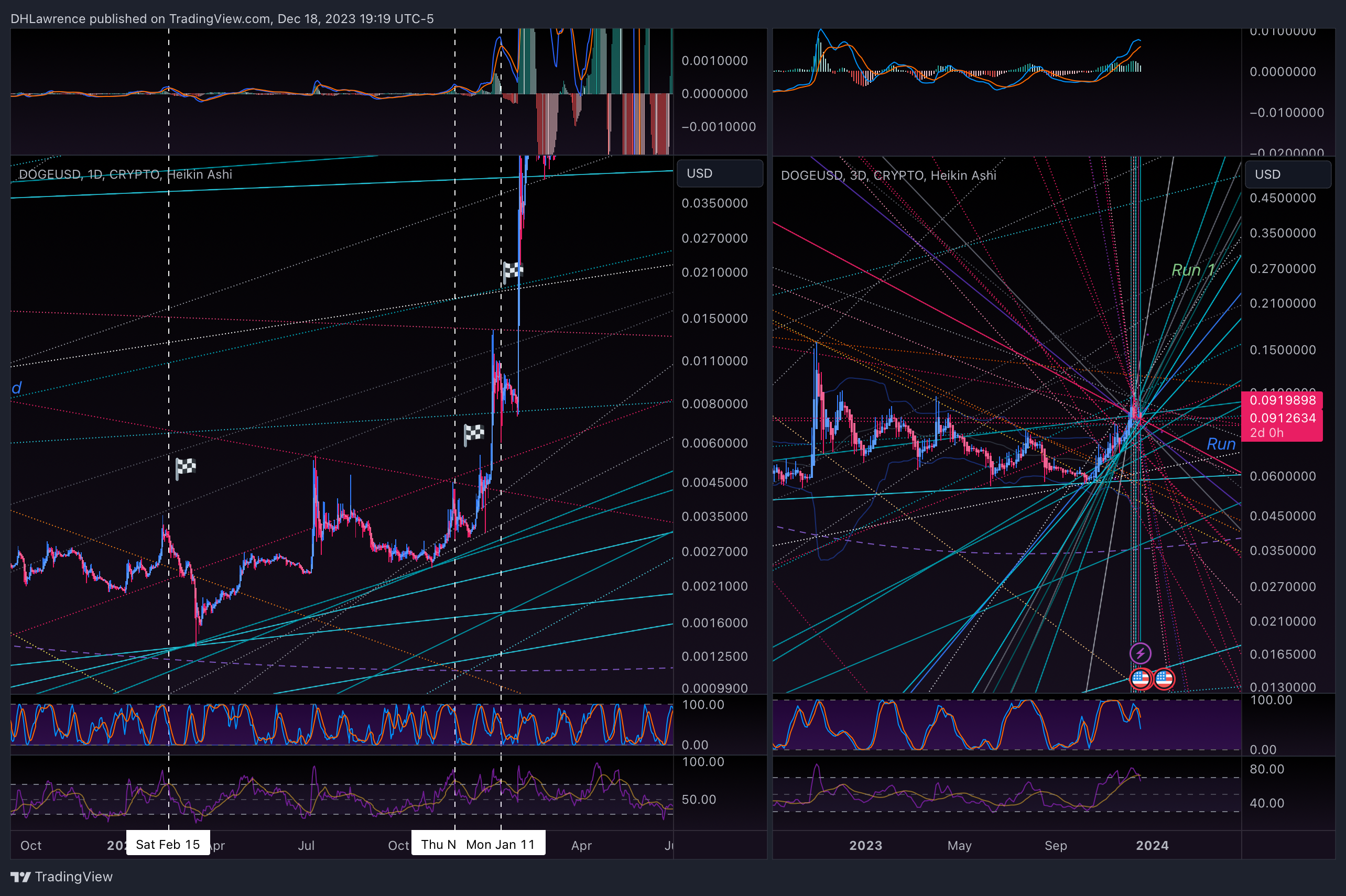Click the blue 'Run' text annotation
Screen dimensions: 1346x896
(x=1221, y=444)
